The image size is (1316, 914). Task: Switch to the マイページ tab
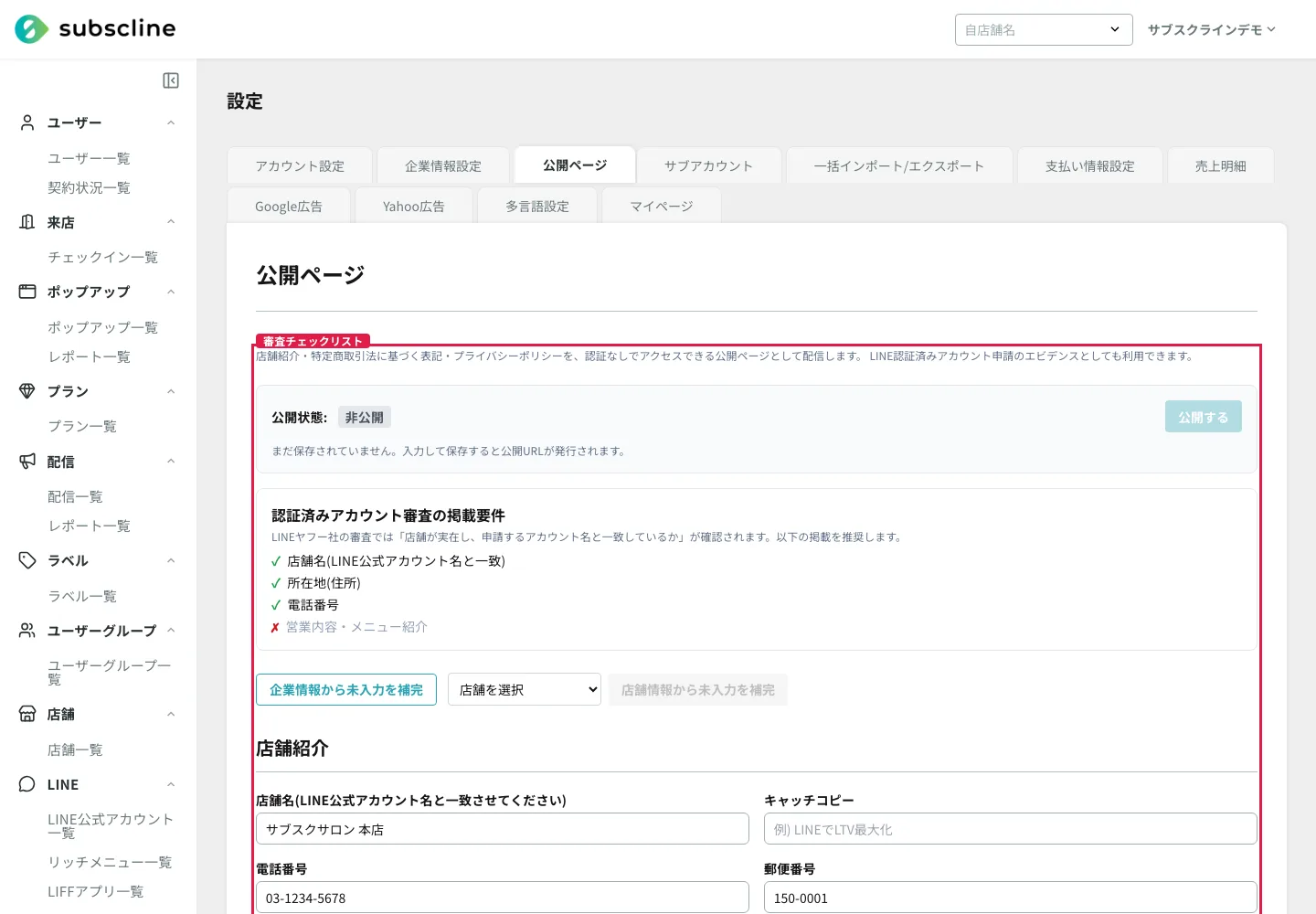pyautogui.click(x=662, y=206)
